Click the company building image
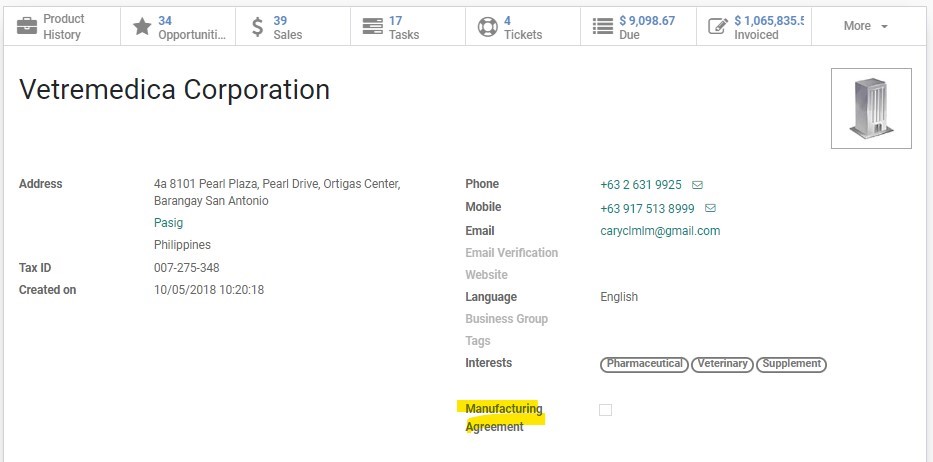 (x=871, y=108)
